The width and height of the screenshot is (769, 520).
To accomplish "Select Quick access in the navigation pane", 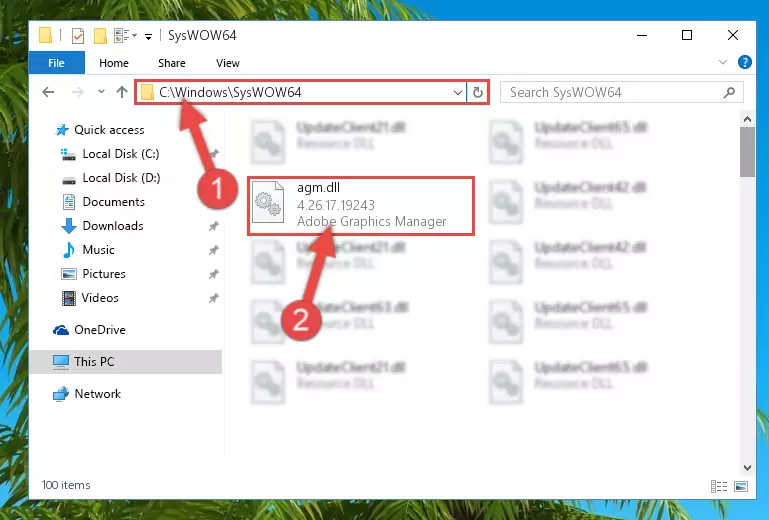I will 109,130.
